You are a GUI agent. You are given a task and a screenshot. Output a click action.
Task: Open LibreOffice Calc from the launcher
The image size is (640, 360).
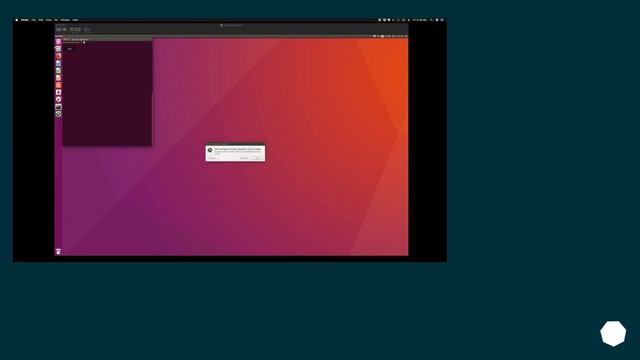[58, 70]
